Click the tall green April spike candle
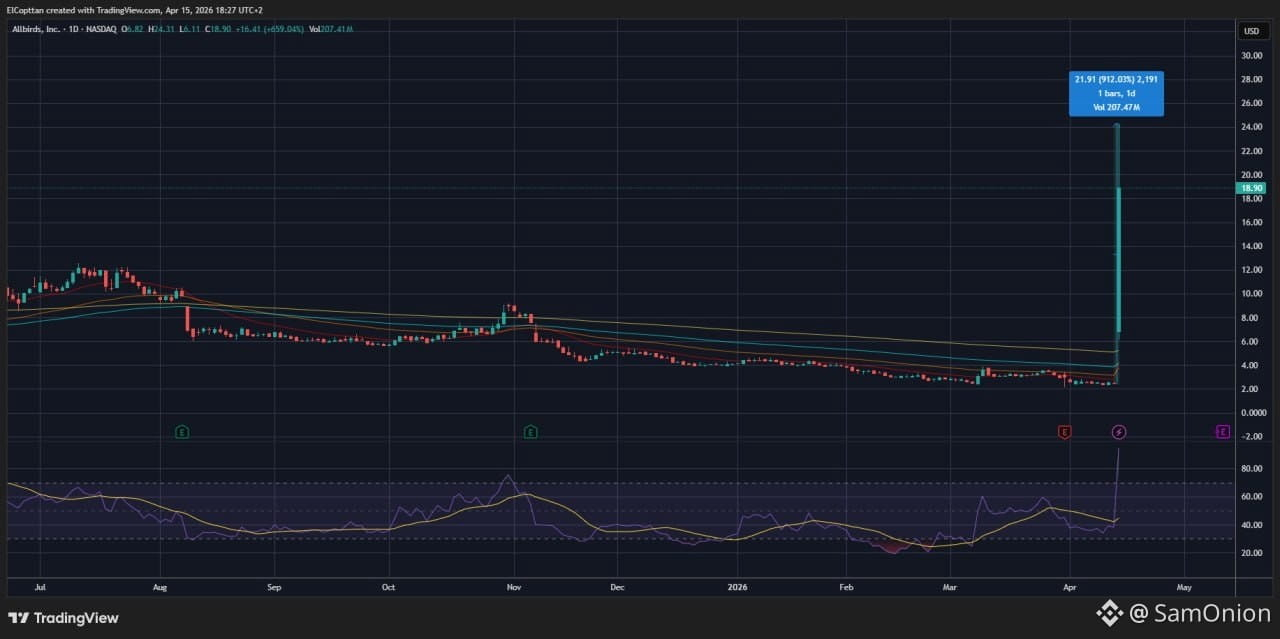1280x639 pixels. (1117, 260)
